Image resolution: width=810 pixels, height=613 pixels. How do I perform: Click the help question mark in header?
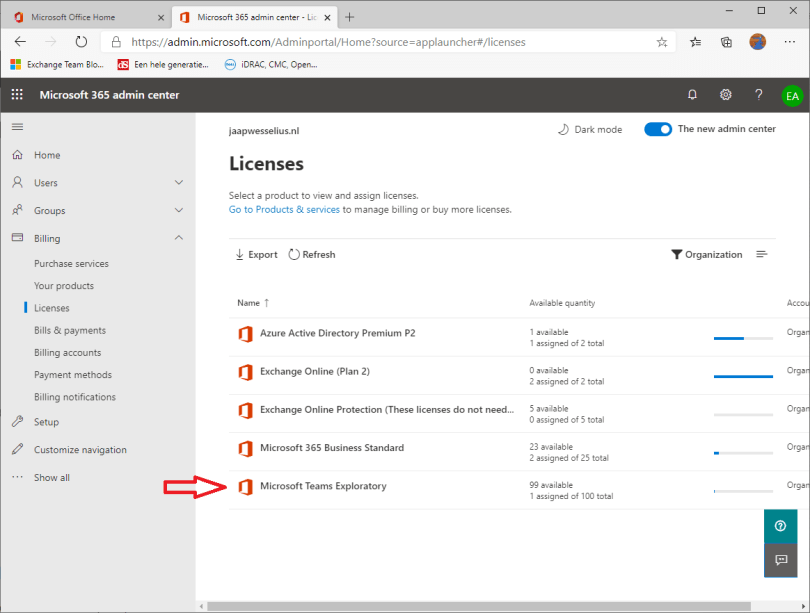coord(759,95)
